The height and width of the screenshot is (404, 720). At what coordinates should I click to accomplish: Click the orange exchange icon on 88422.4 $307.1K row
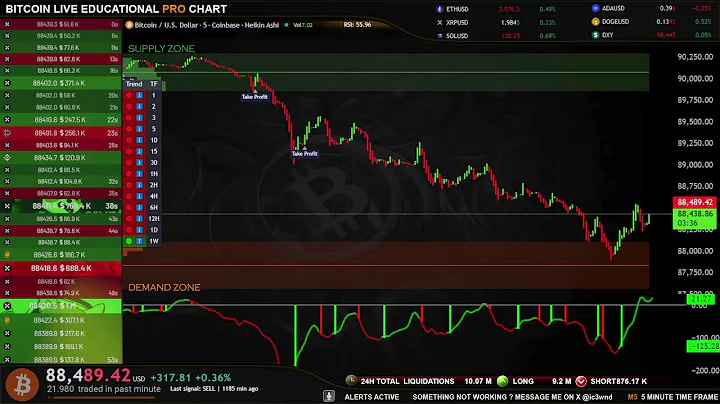7,320
